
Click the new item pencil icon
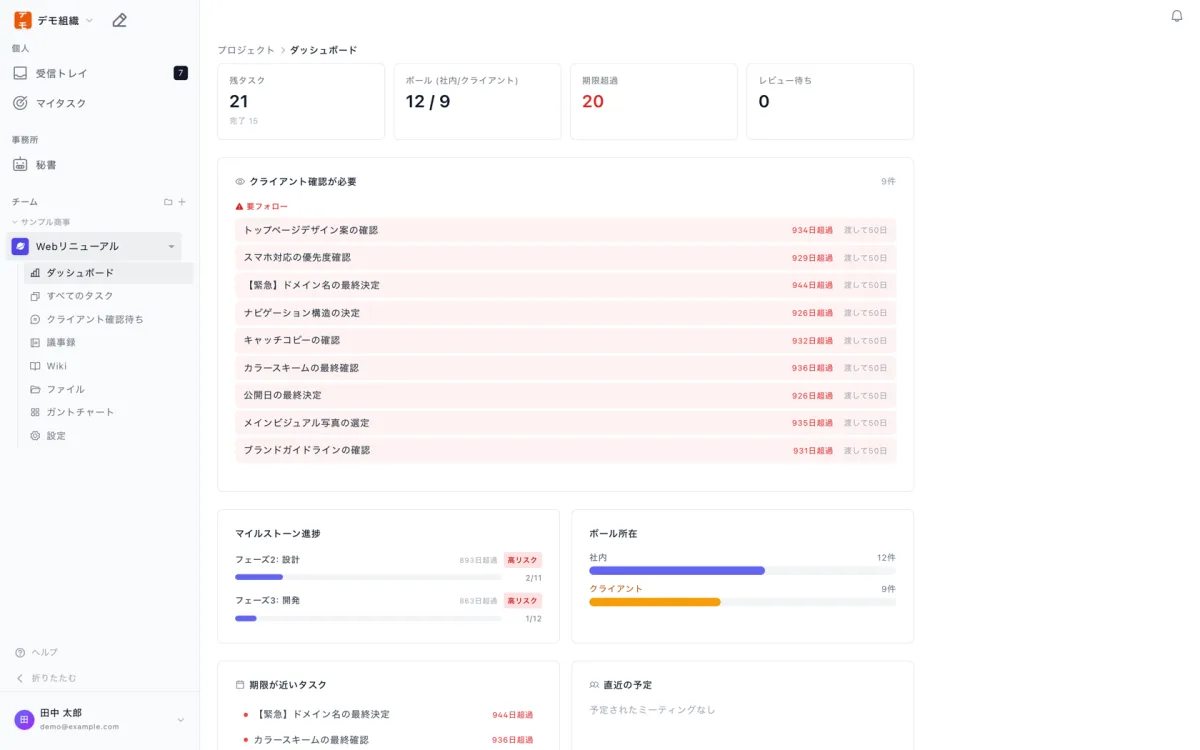coord(119,20)
